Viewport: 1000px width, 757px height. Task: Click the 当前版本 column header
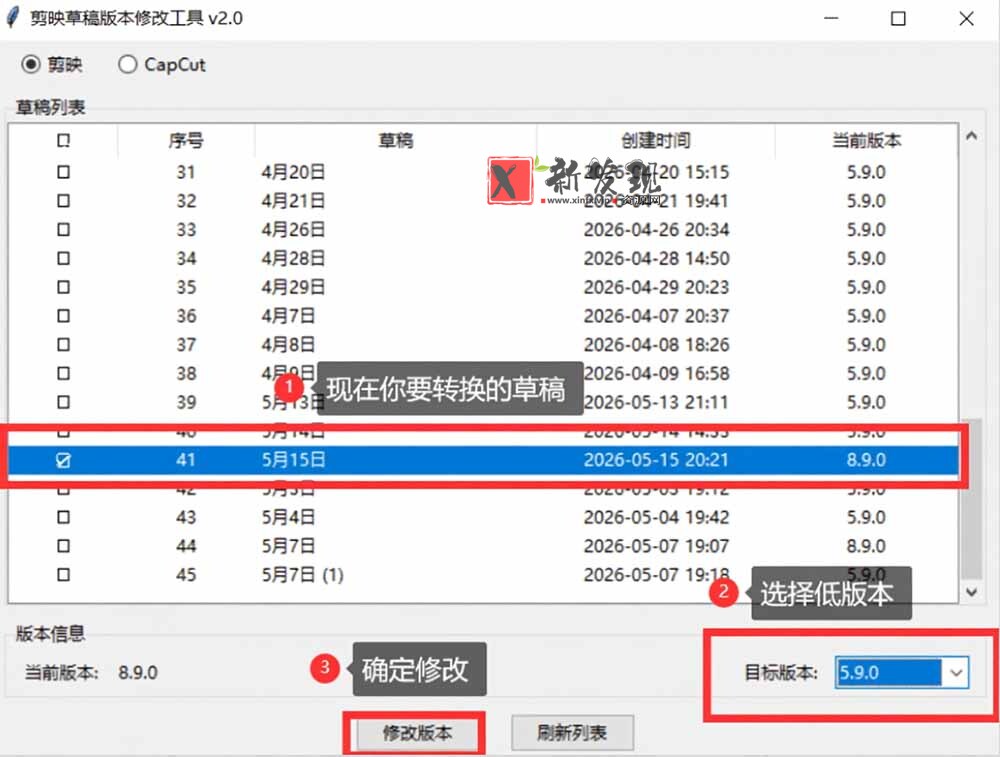pyautogui.click(x=866, y=140)
